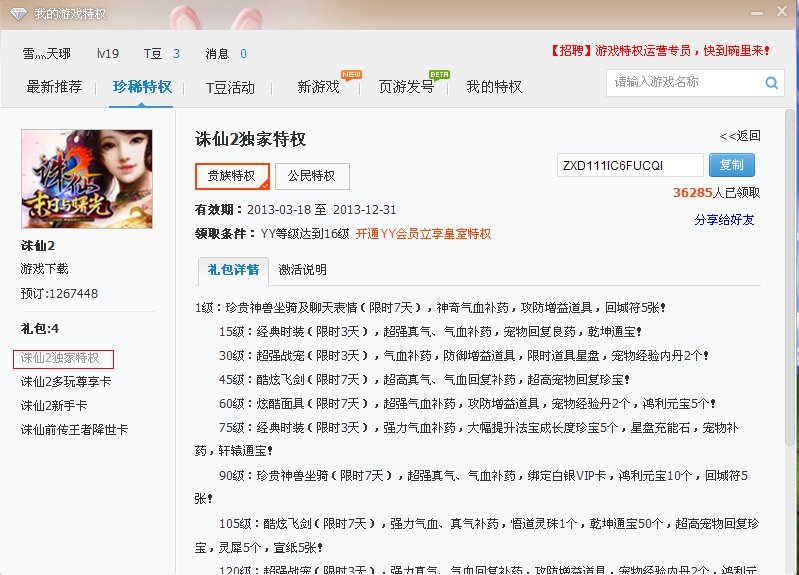
Task: Open the 最新推荐 tab
Action: click(55, 87)
